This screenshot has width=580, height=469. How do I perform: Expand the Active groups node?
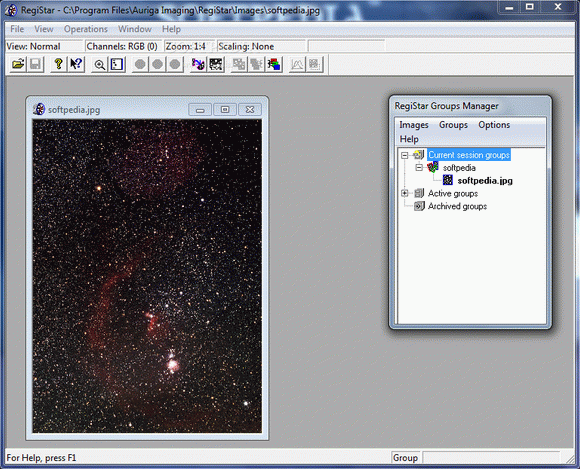(405, 193)
